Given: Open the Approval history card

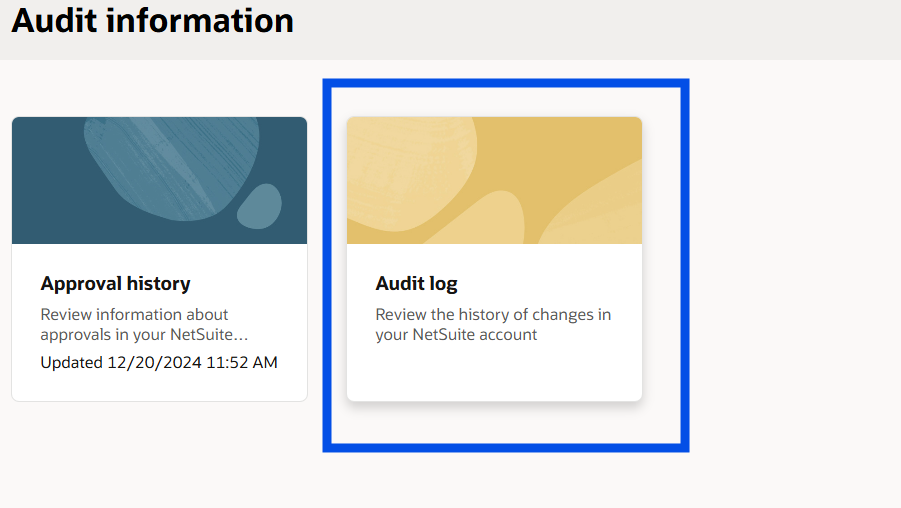Looking at the screenshot, I should (159, 259).
